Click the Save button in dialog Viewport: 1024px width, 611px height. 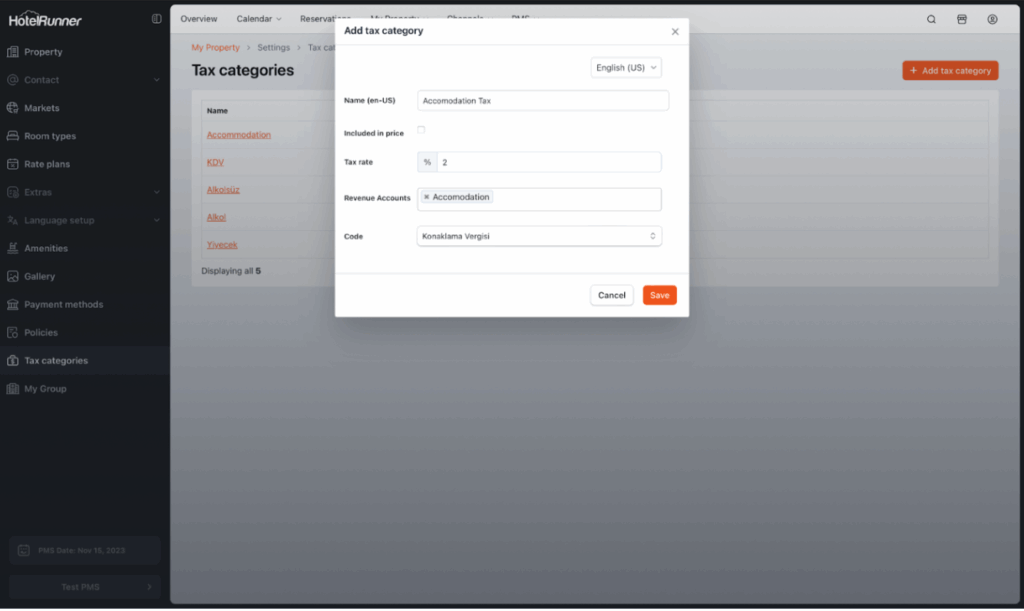tap(659, 295)
